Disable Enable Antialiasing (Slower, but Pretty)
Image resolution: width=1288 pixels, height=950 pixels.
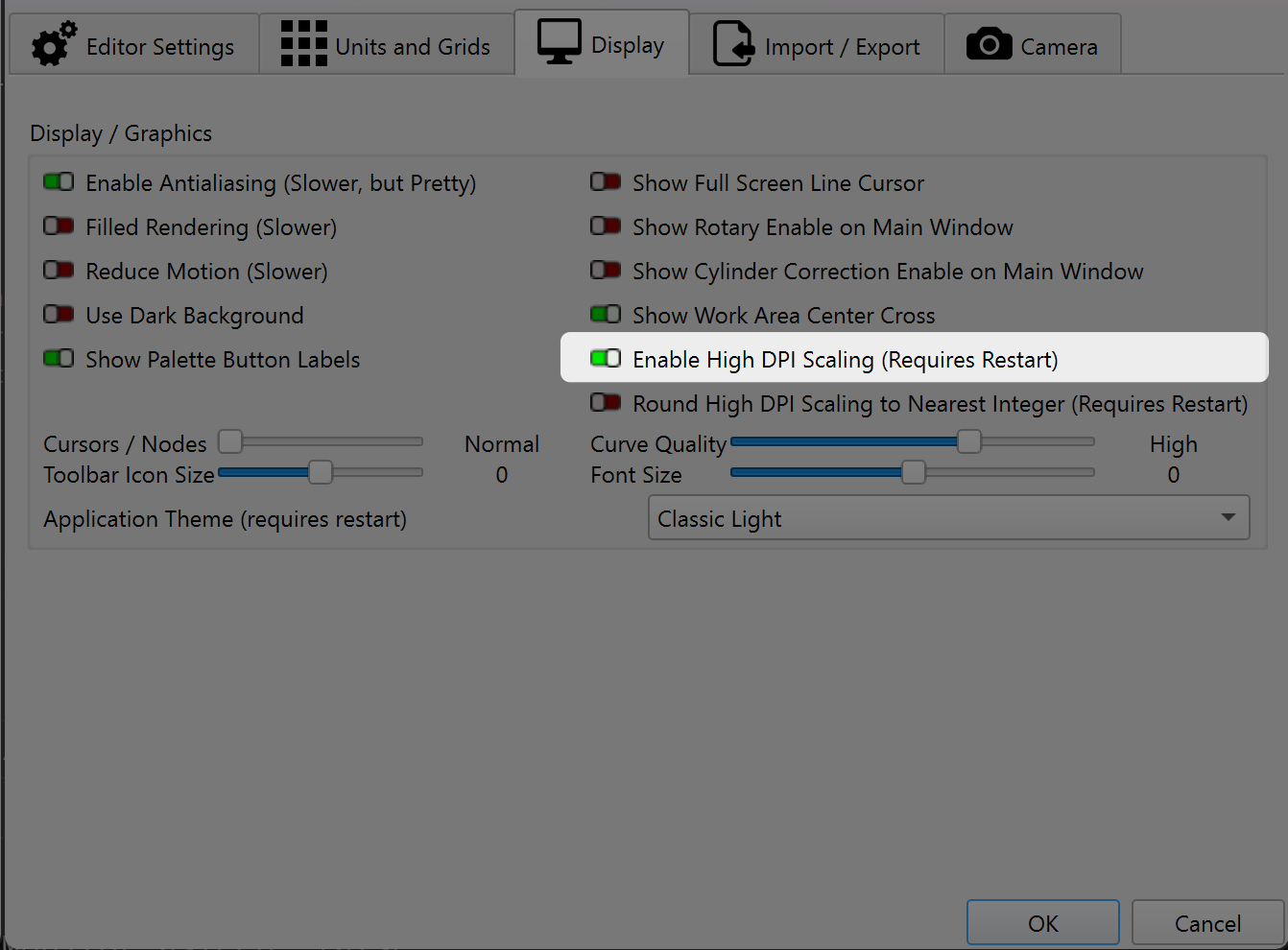tap(58, 181)
